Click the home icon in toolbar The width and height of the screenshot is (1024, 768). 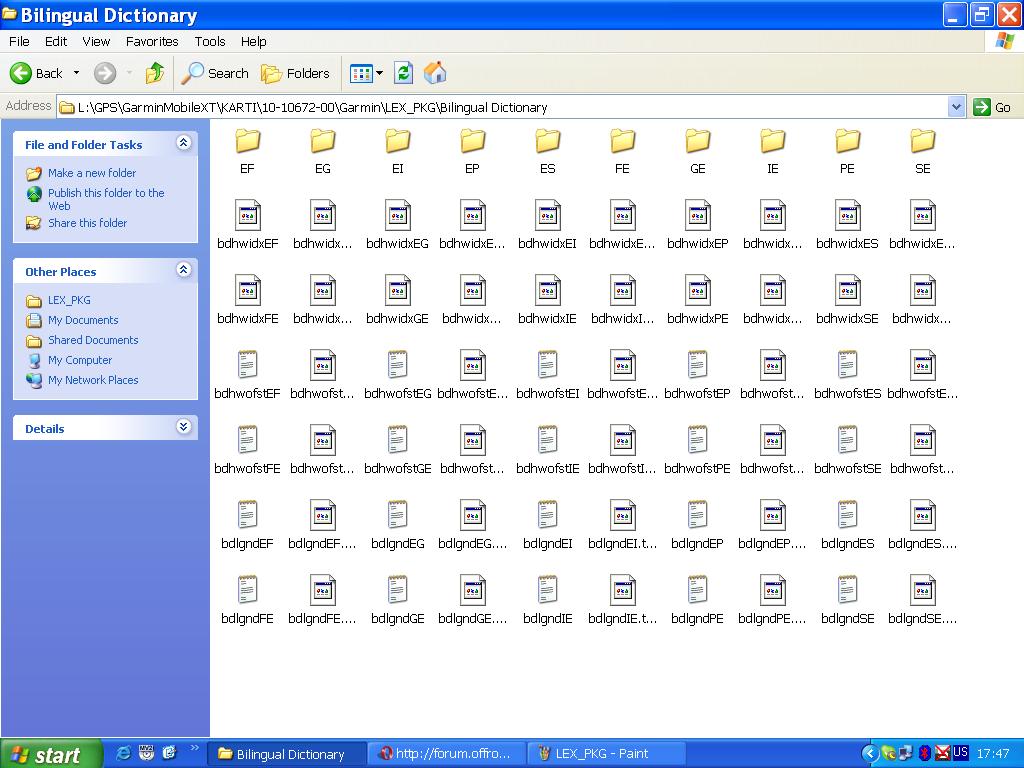[435, 73]
